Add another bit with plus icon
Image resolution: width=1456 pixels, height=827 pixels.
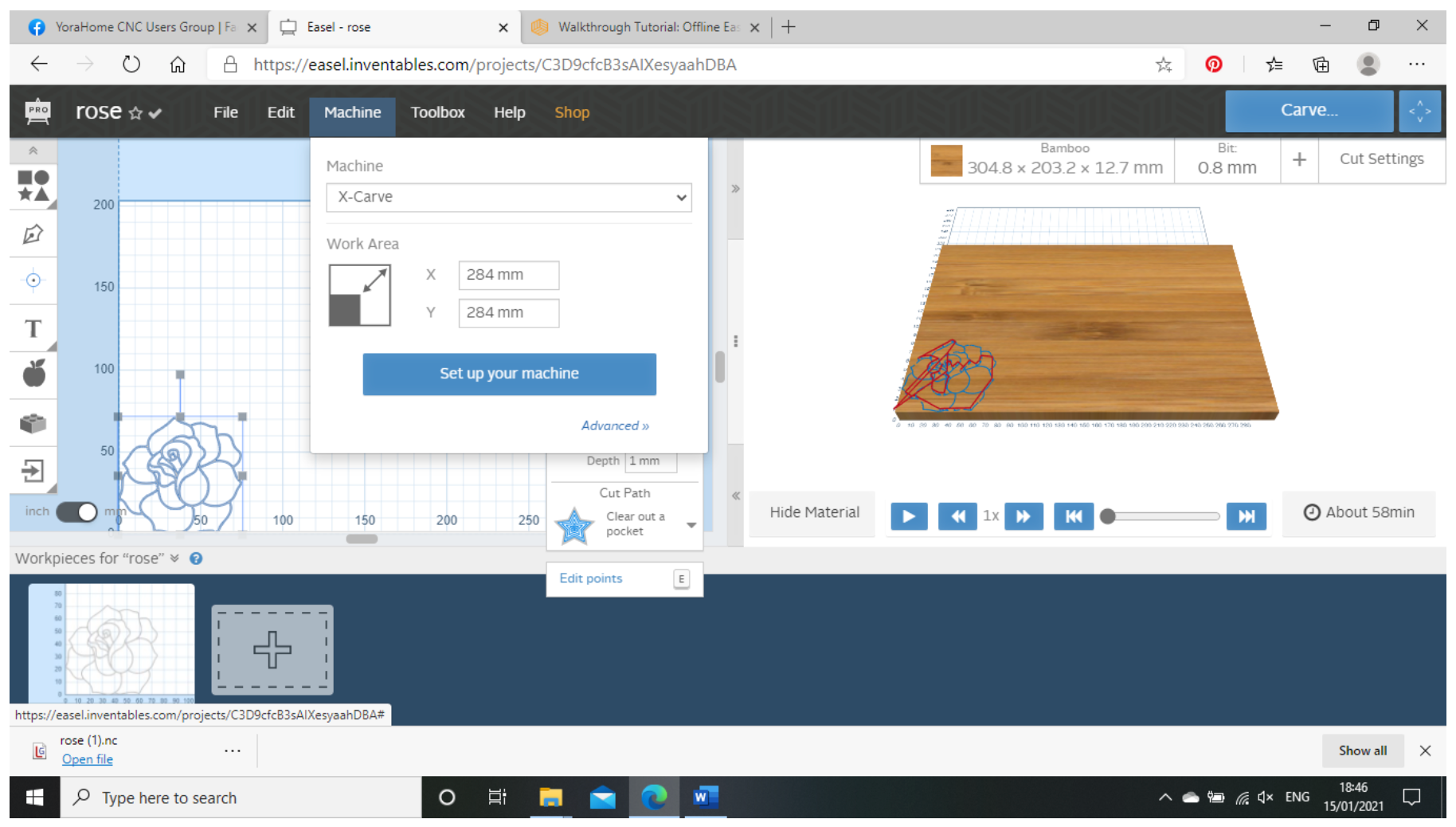1299,159
